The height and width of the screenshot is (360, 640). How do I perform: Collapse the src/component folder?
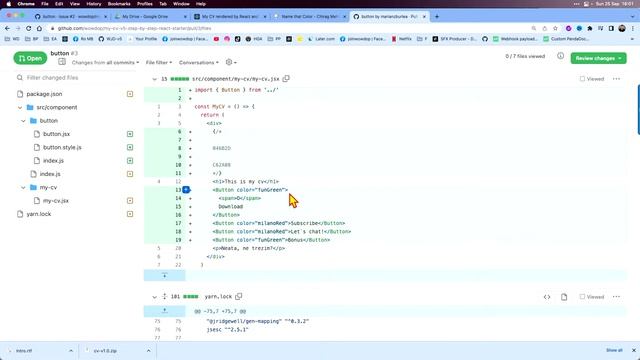pos(20,107)
